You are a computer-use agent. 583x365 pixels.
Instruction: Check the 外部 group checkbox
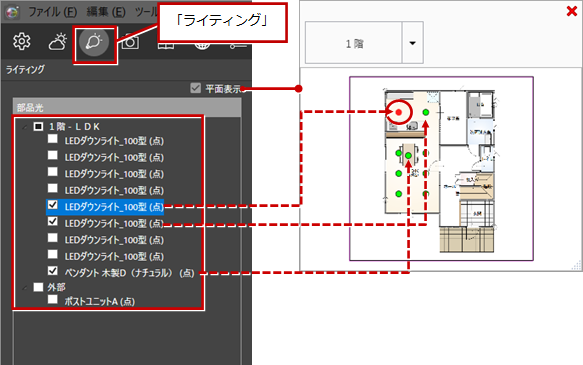(38, 287)
